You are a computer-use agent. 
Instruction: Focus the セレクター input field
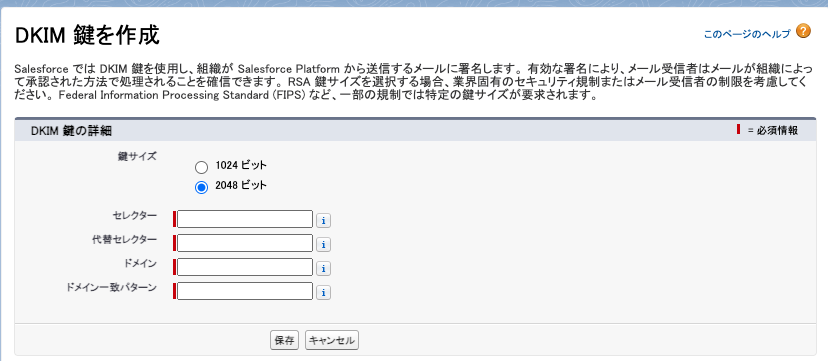[245, 219]
